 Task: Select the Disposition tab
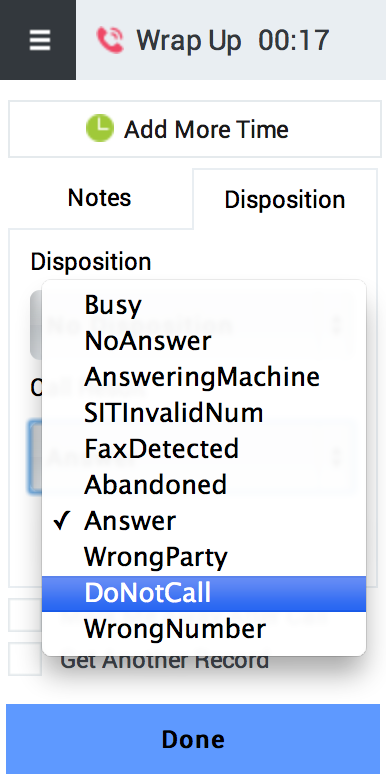[x=285, y=200]
